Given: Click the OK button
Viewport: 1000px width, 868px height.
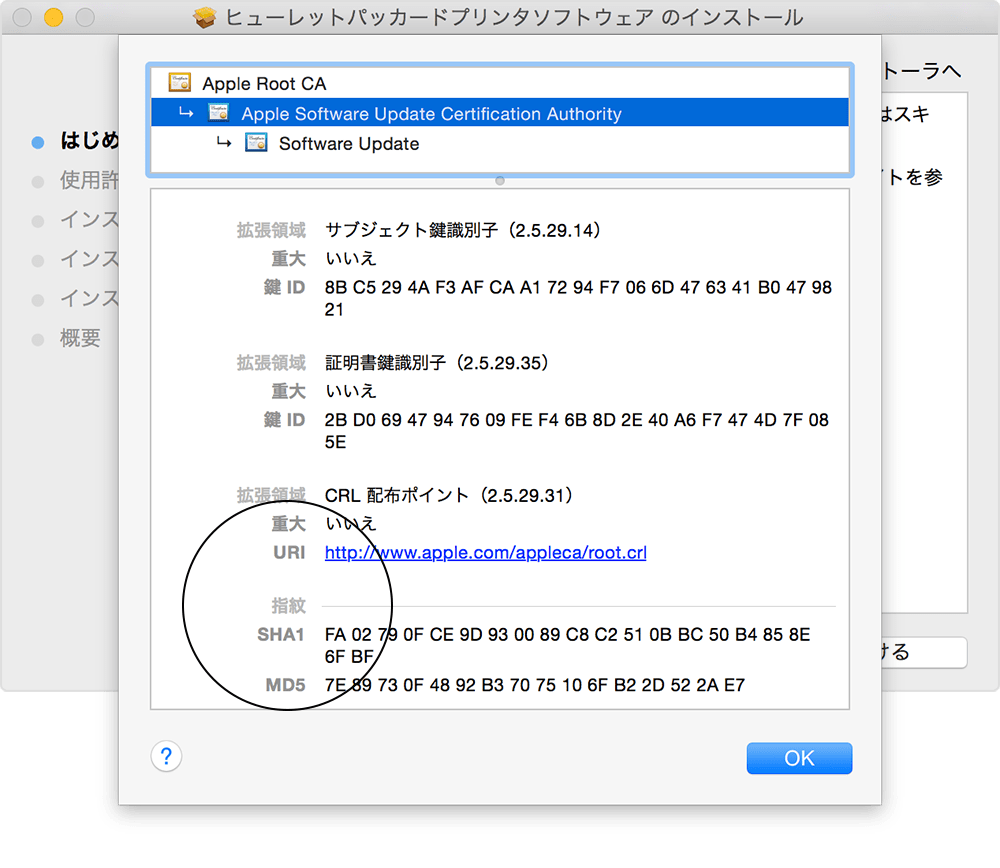Looking at the screenshot, I should 799,758.
